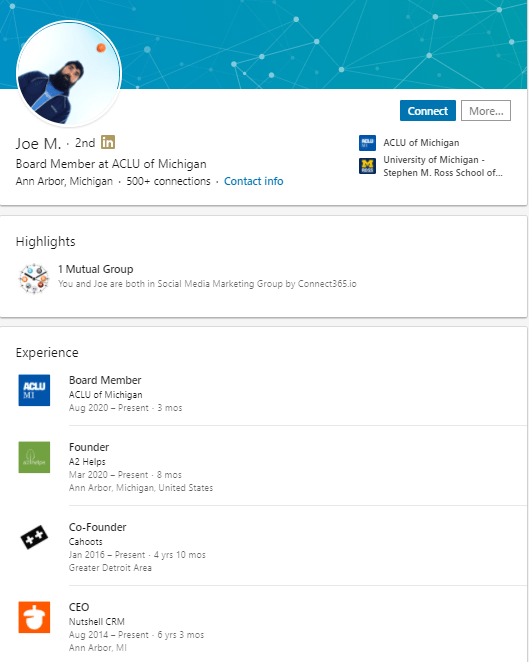Screen dimensions: 529x662
Task: Open ACLU of Michigan logo in header
Action: tap(367, 143)
